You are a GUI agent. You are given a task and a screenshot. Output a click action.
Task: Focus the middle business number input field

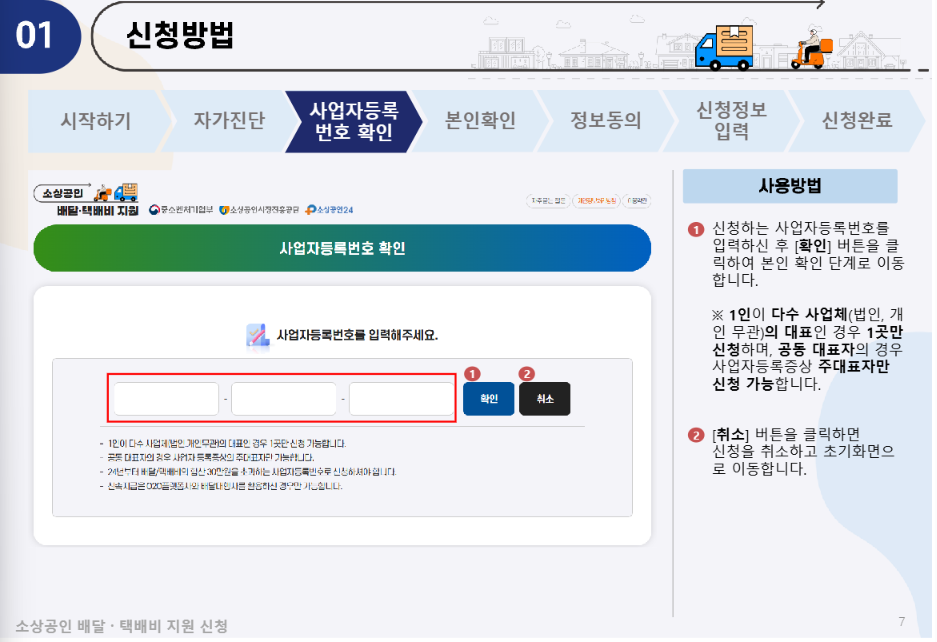[x=284, y=399]
